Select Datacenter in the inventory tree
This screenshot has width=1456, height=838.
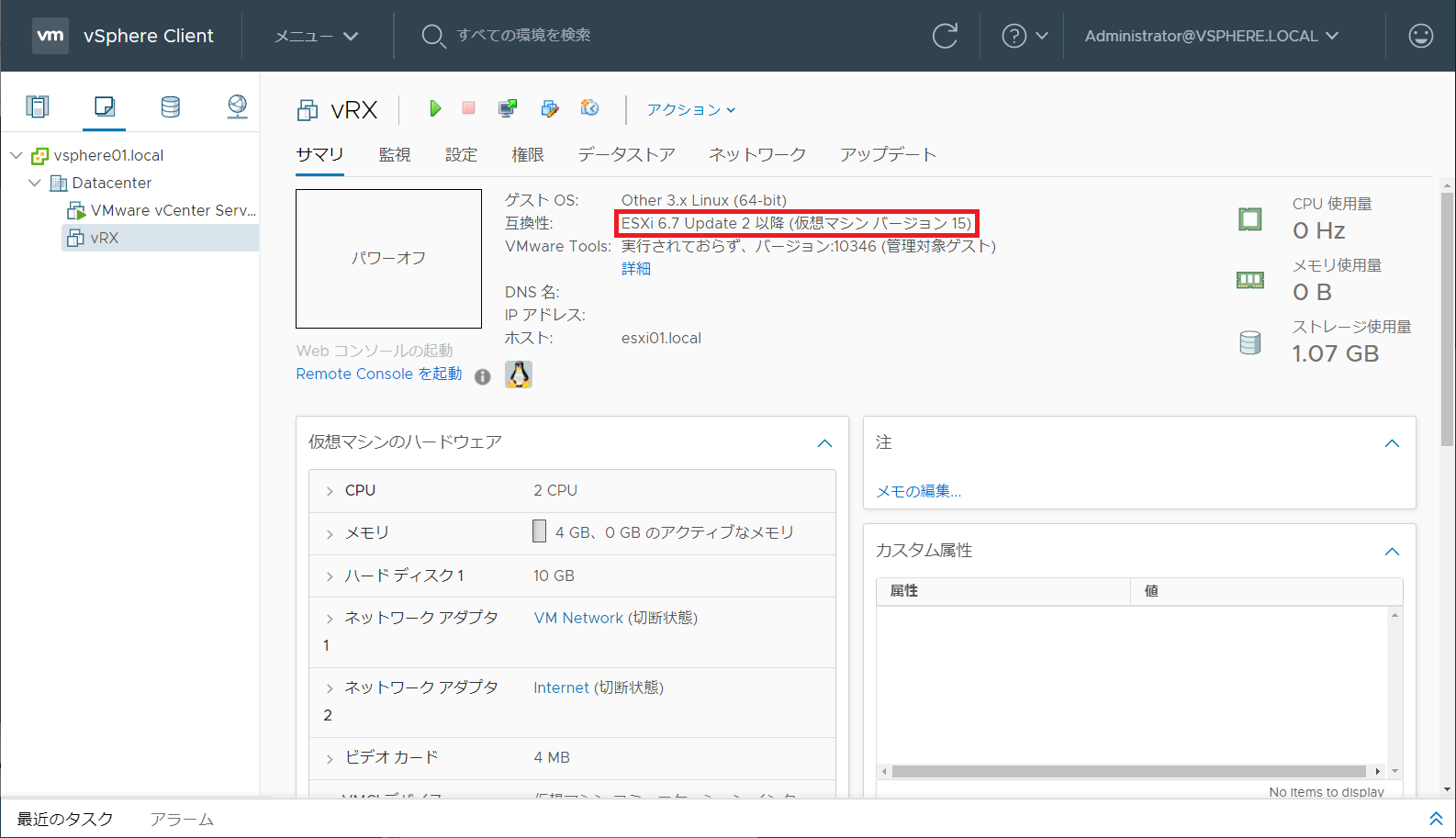click(x=112, y=183)
